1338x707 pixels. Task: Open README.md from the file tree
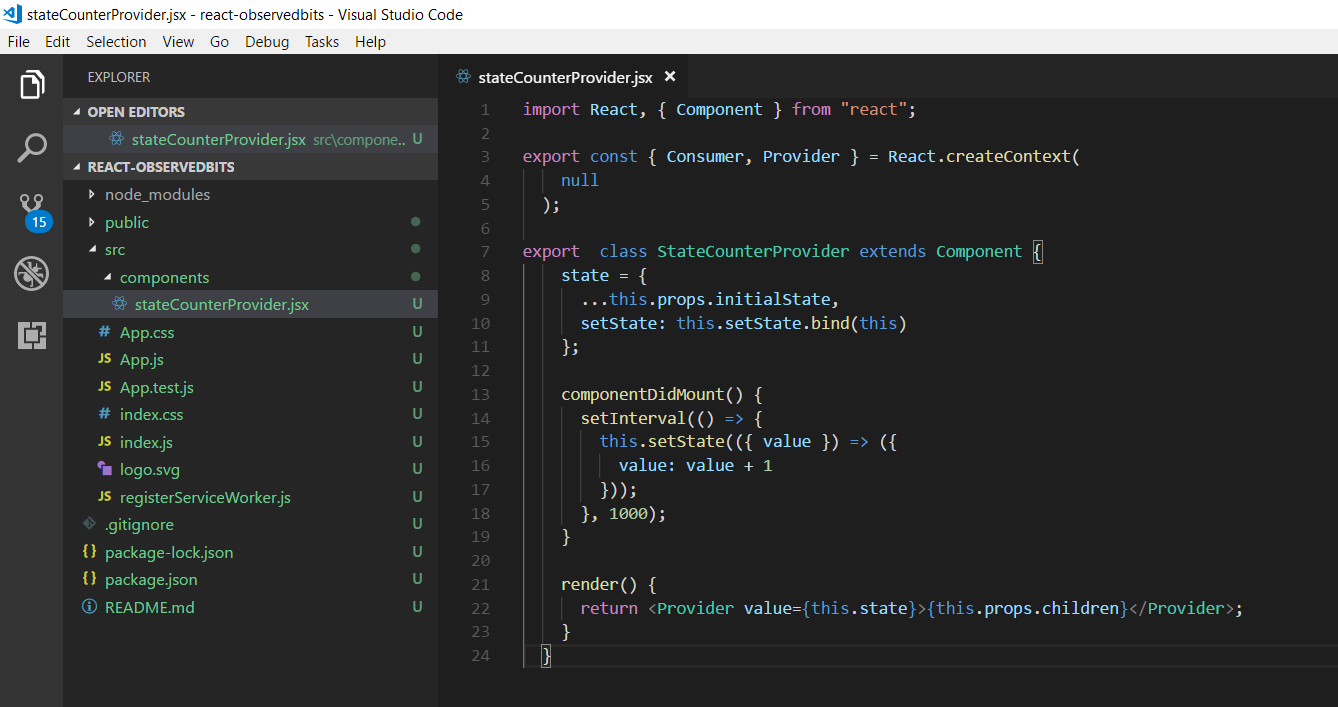150,607
